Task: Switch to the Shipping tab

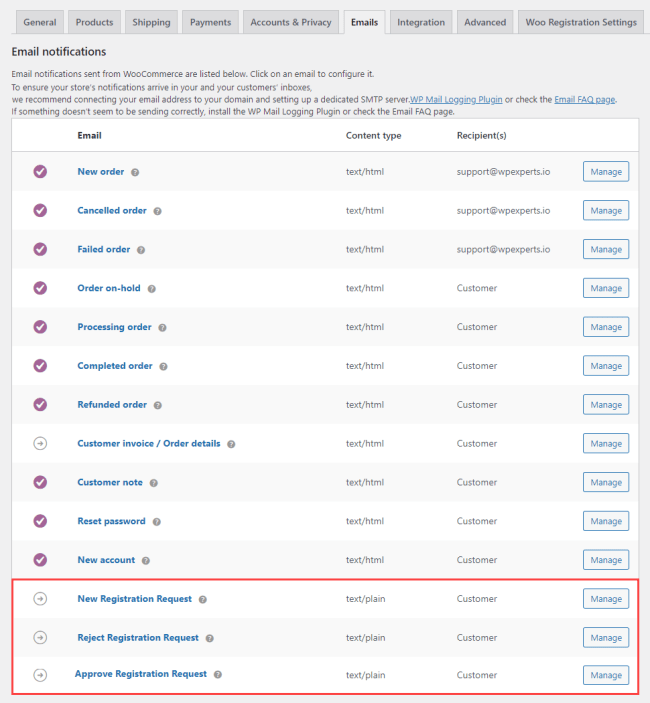Action: (x=151, y=22)
